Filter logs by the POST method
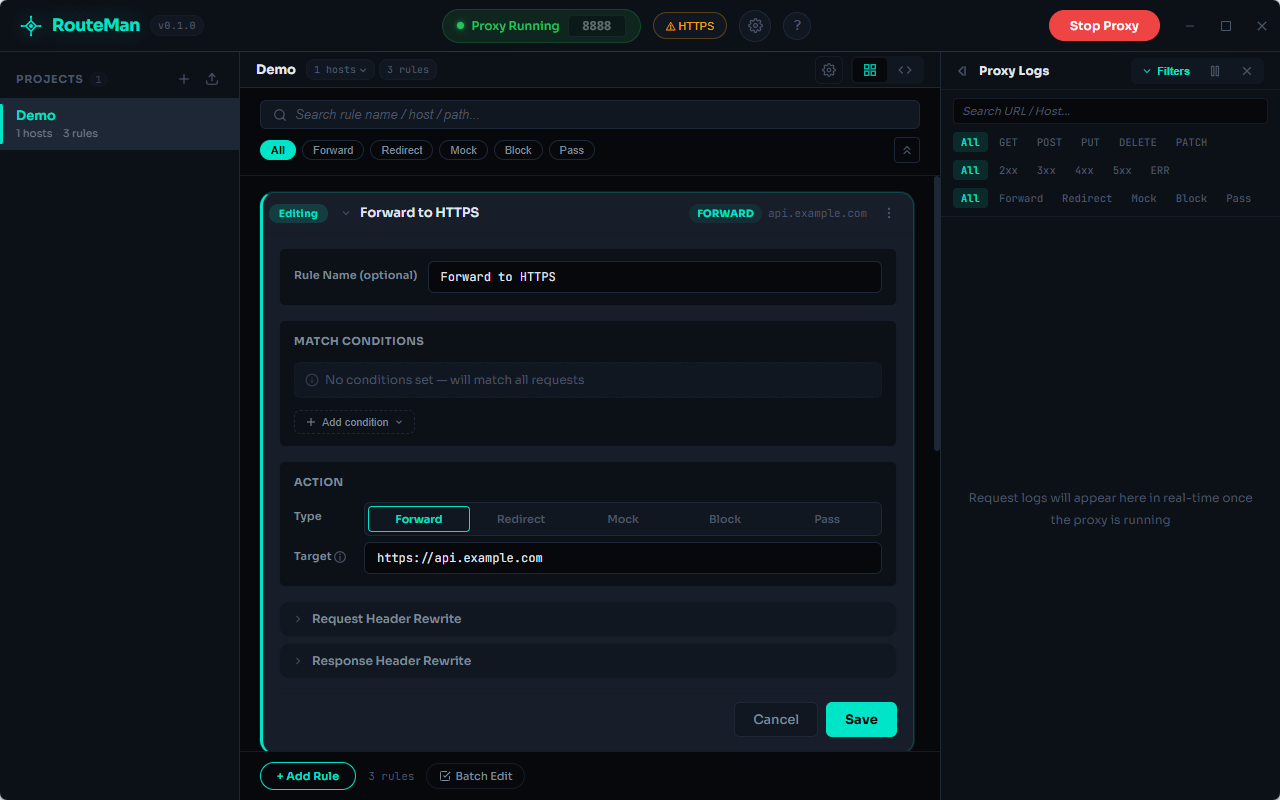Viewport: 1280px width, 800px height. click(1049, 142)
